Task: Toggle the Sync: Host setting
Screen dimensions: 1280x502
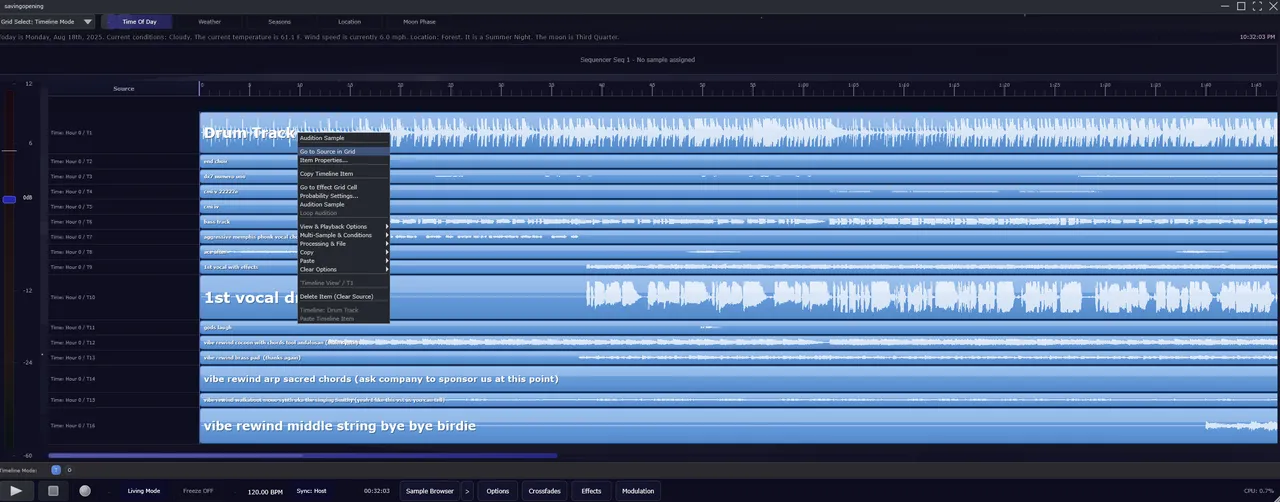Action: click(311, 491)
